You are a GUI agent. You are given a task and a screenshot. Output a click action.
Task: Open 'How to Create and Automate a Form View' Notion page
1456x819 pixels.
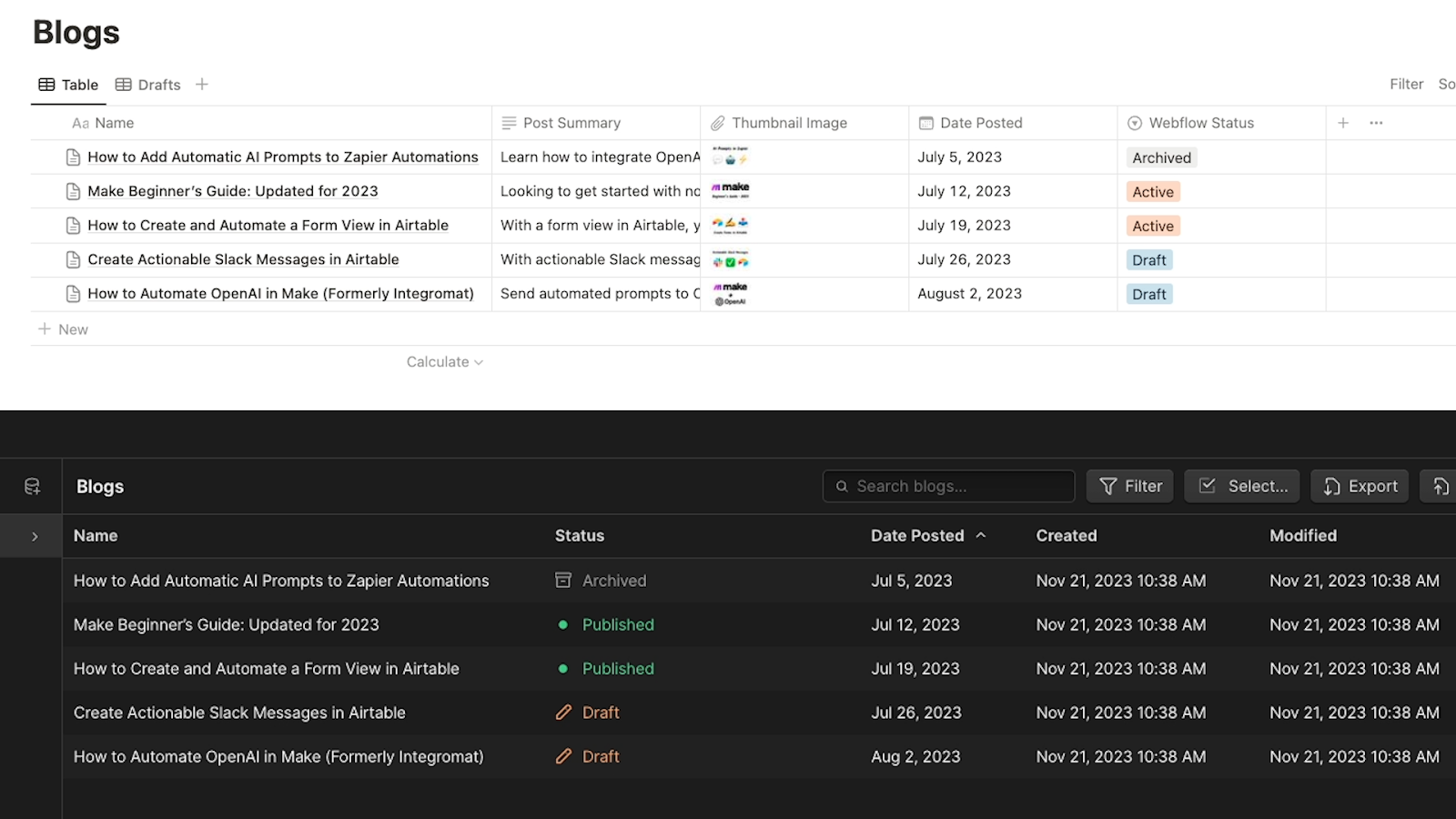pyautogui.click(x=268, y=226)
